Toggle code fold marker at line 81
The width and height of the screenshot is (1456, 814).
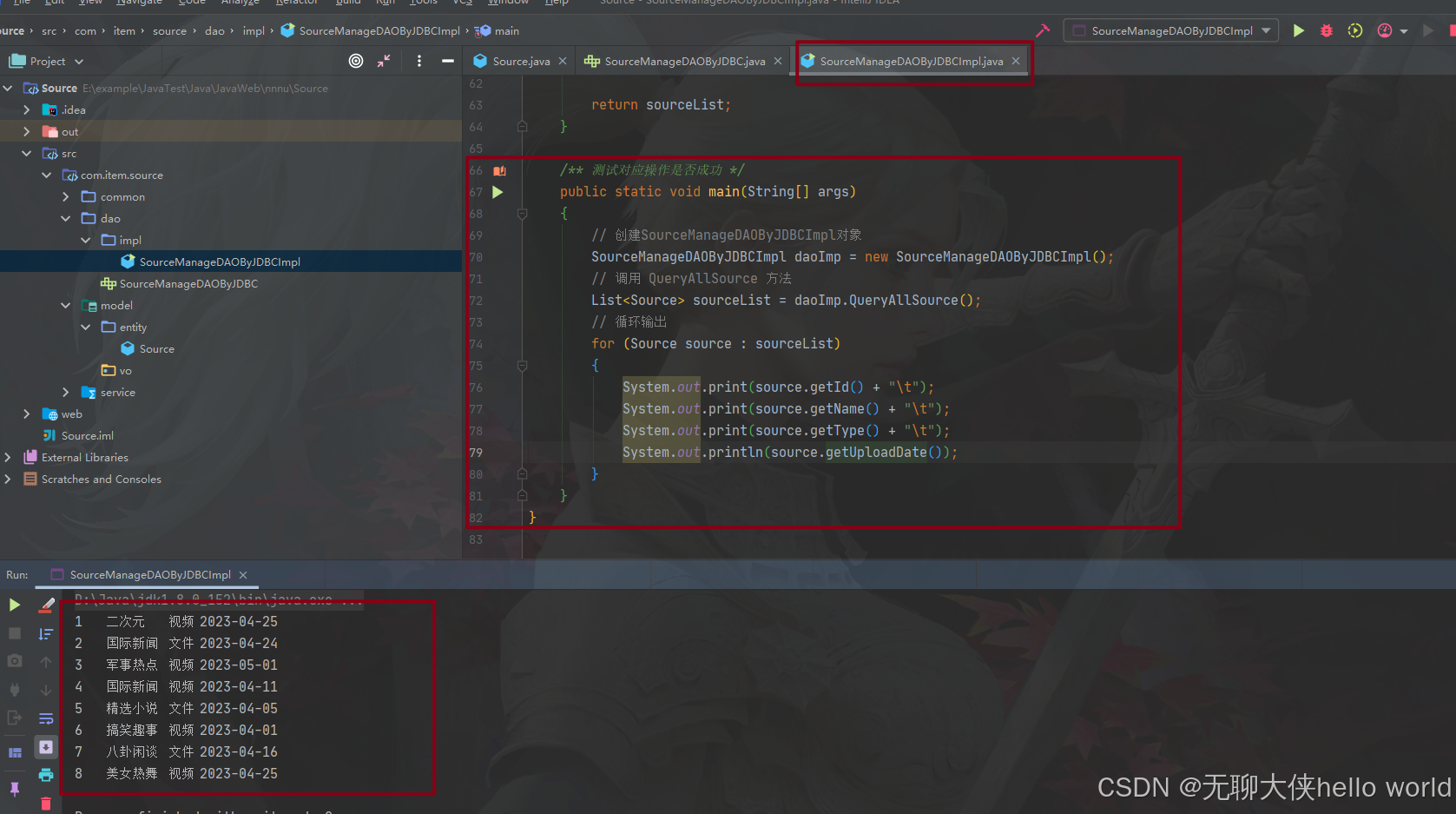(x=522, y=496)
